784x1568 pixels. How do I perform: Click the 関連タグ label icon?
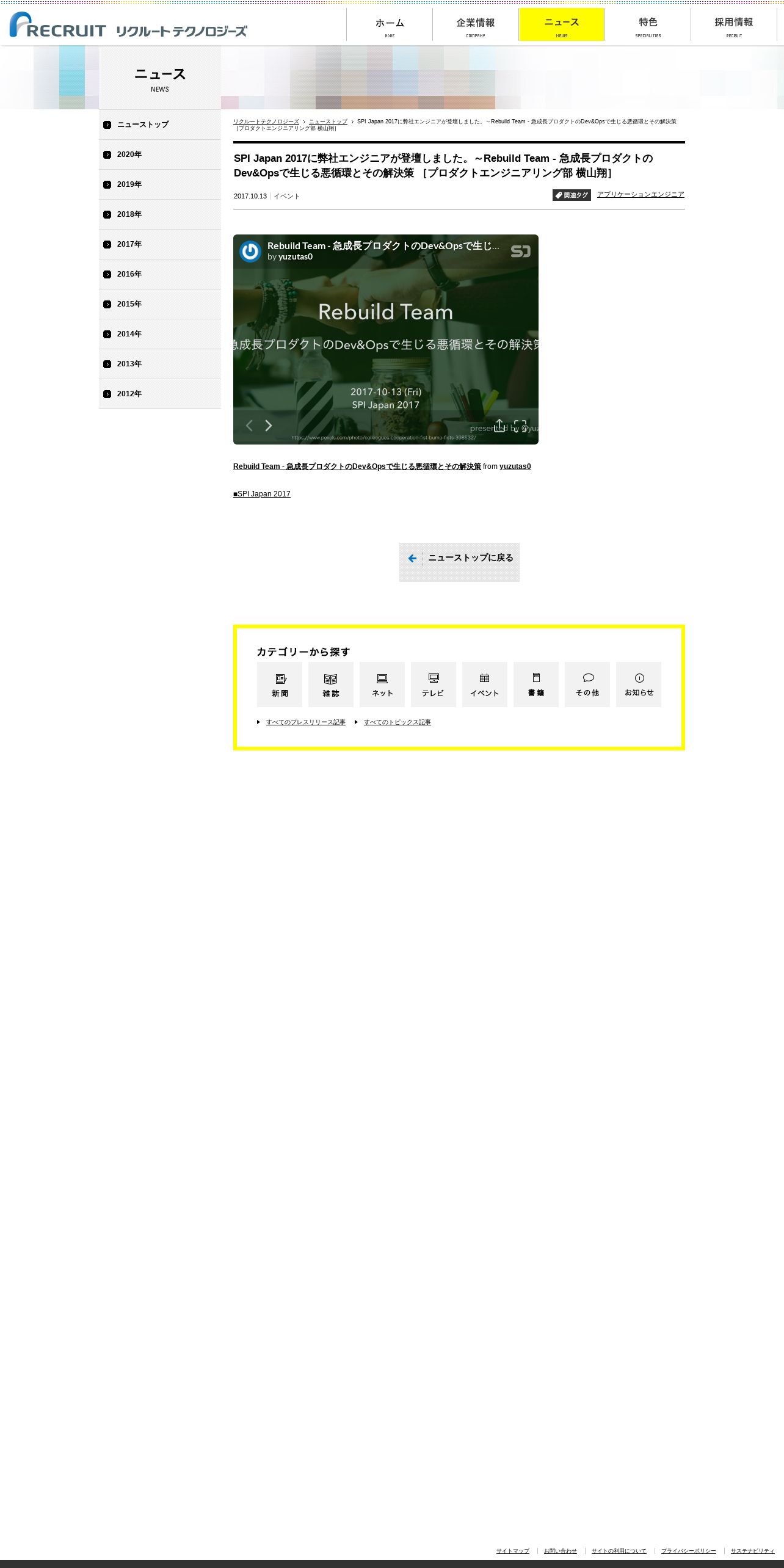572,195
